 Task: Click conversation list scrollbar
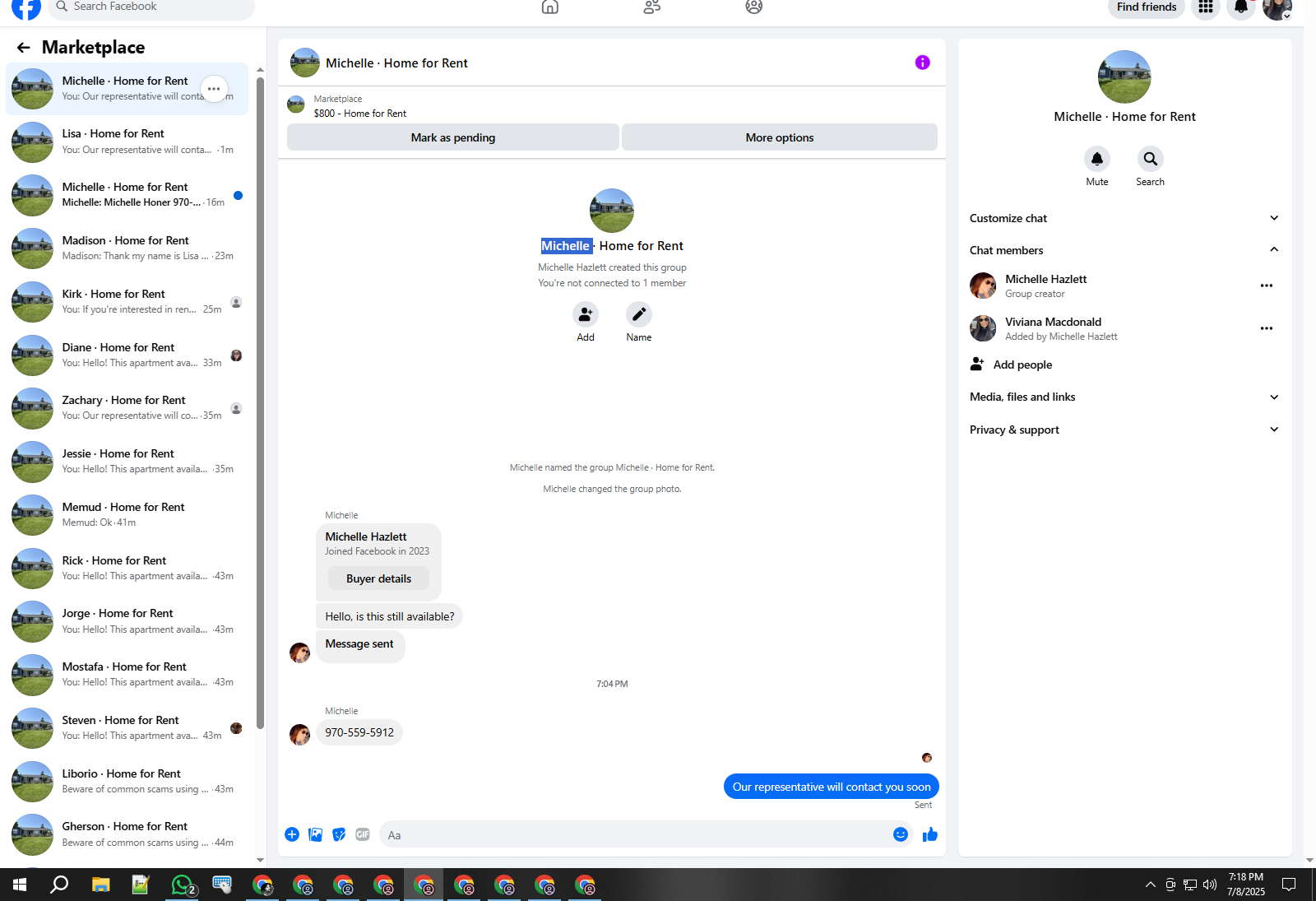point(260,403)
